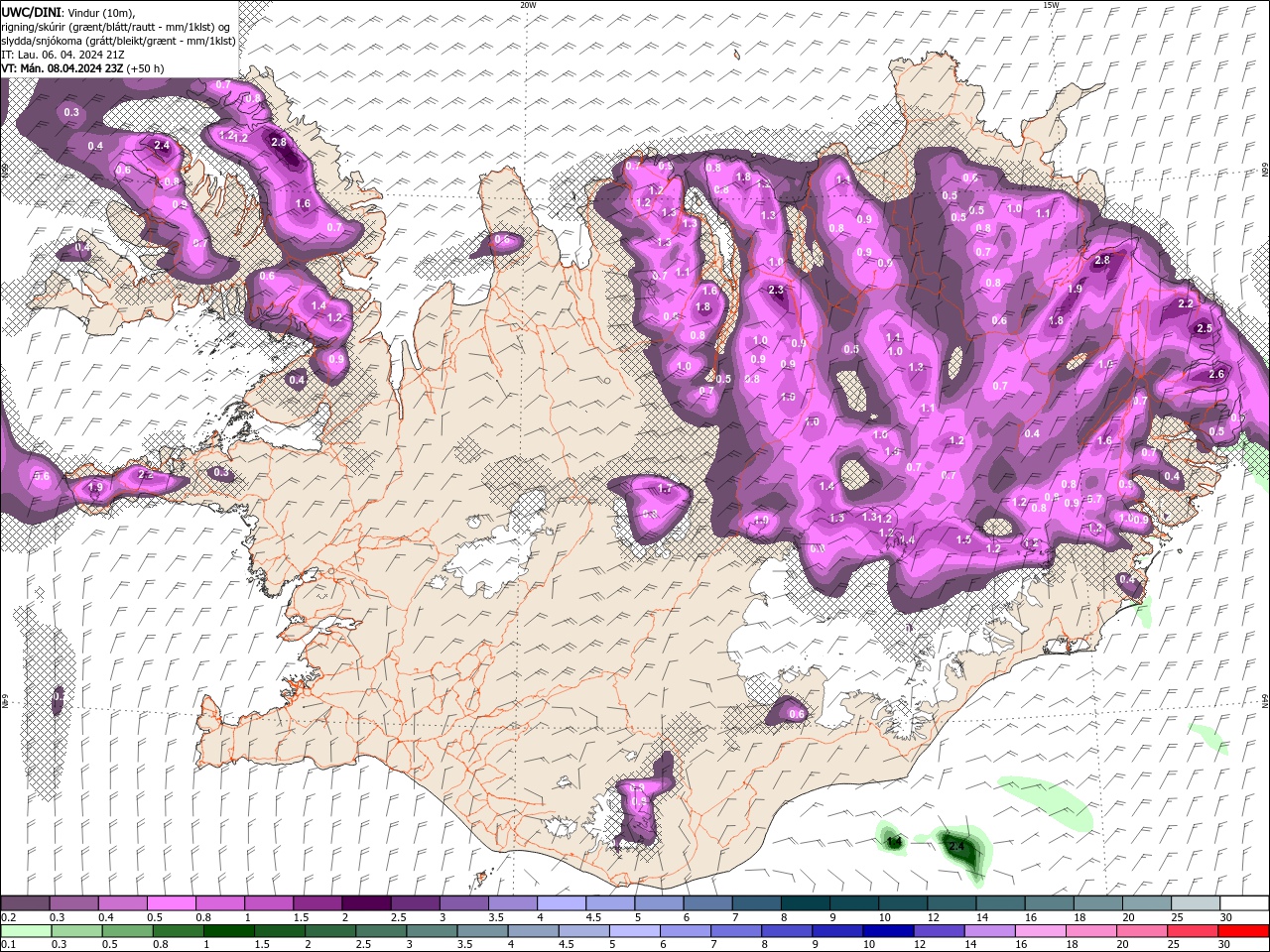Click the navy 10 rain legend swatch
The image size is (1270, 952).
[x=888, y=931]
